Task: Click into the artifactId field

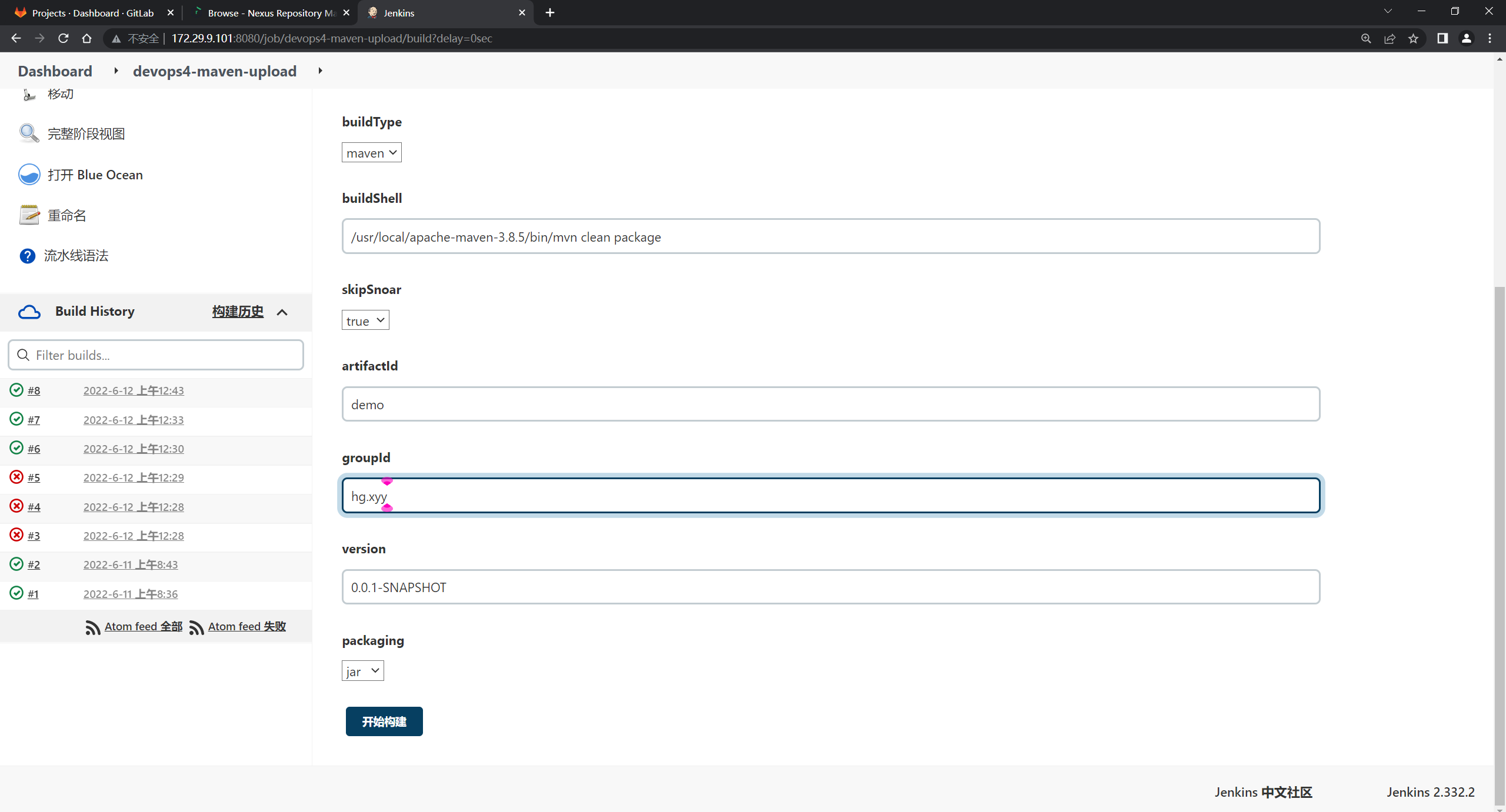Action: pyautogui.click(x=831, y=404)
